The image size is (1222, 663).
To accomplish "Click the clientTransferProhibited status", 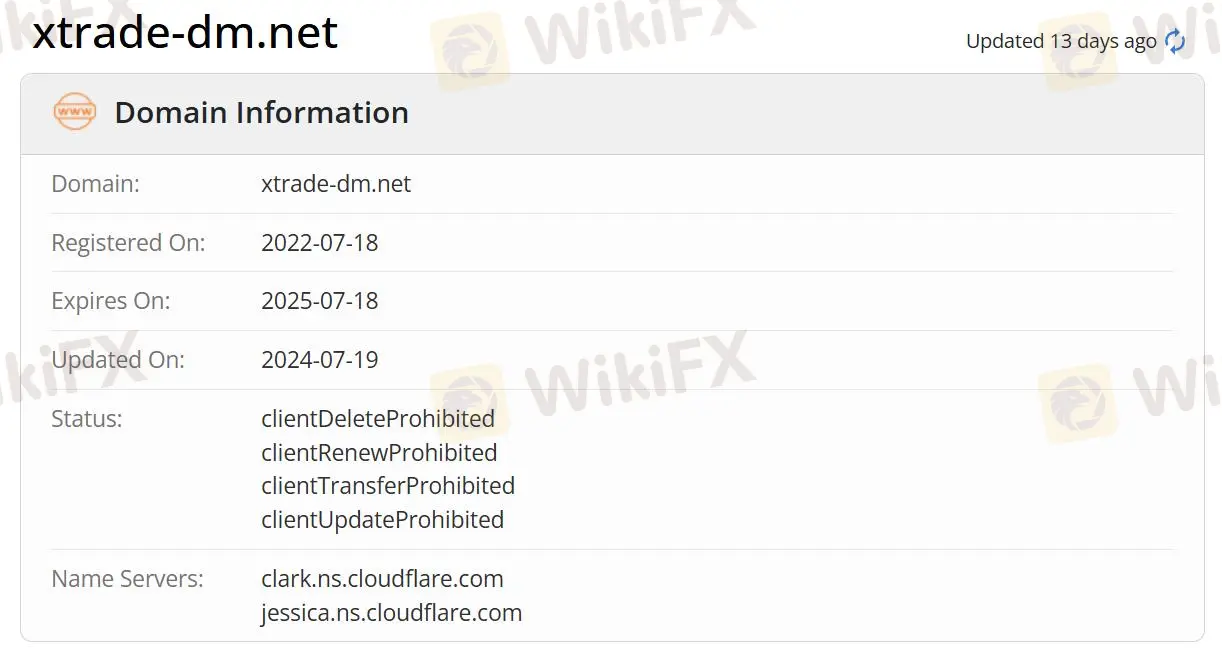I will coord(388,486).
